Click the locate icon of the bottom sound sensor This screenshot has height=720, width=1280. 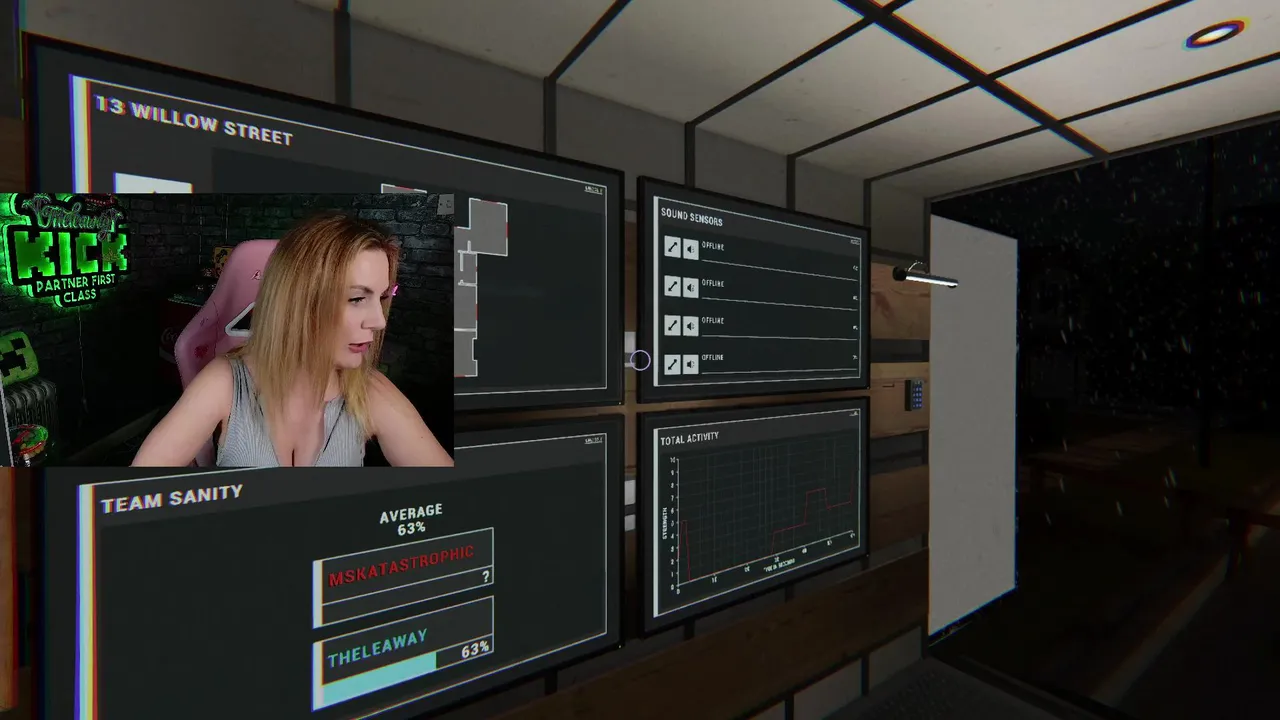pos(672,363)
